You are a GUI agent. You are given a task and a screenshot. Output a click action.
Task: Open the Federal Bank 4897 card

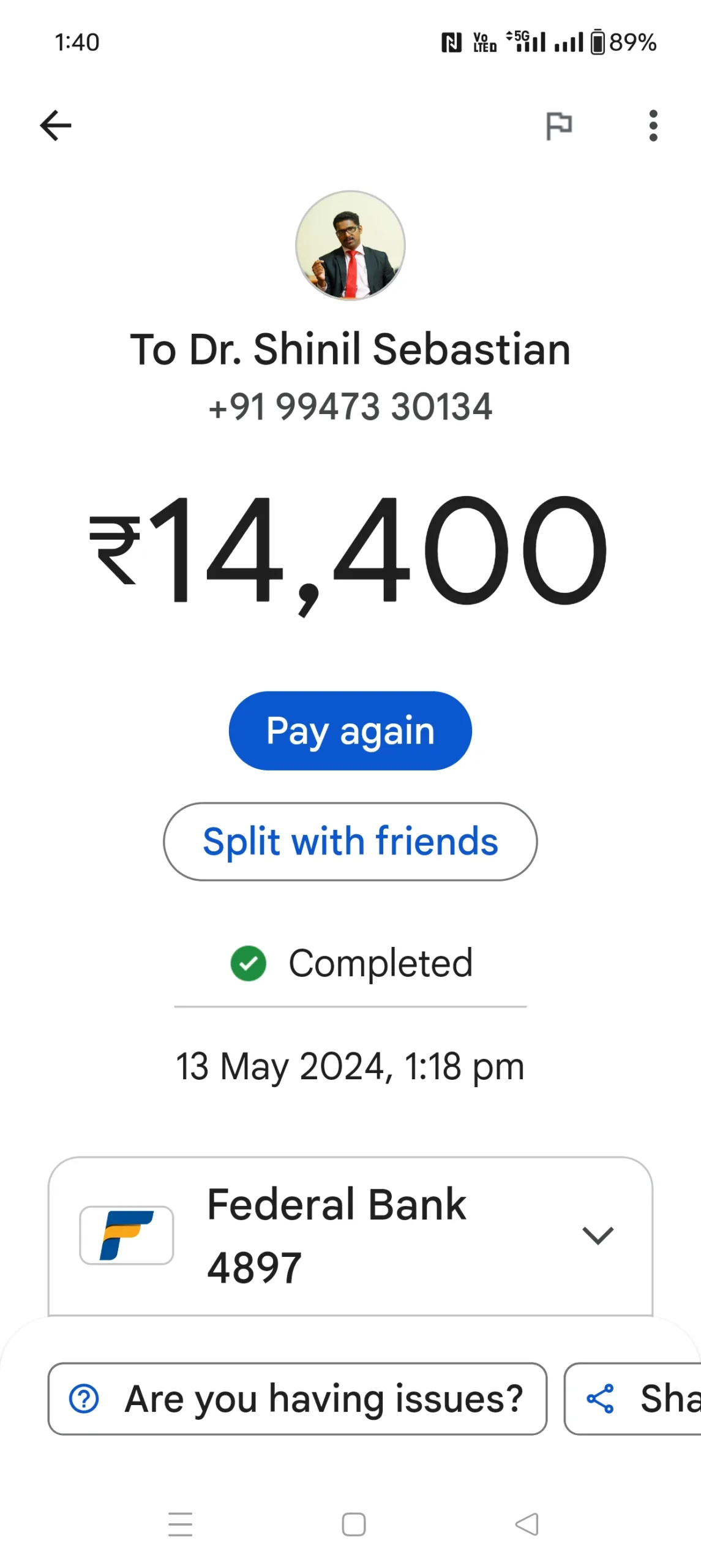(x=350, y=1235)
